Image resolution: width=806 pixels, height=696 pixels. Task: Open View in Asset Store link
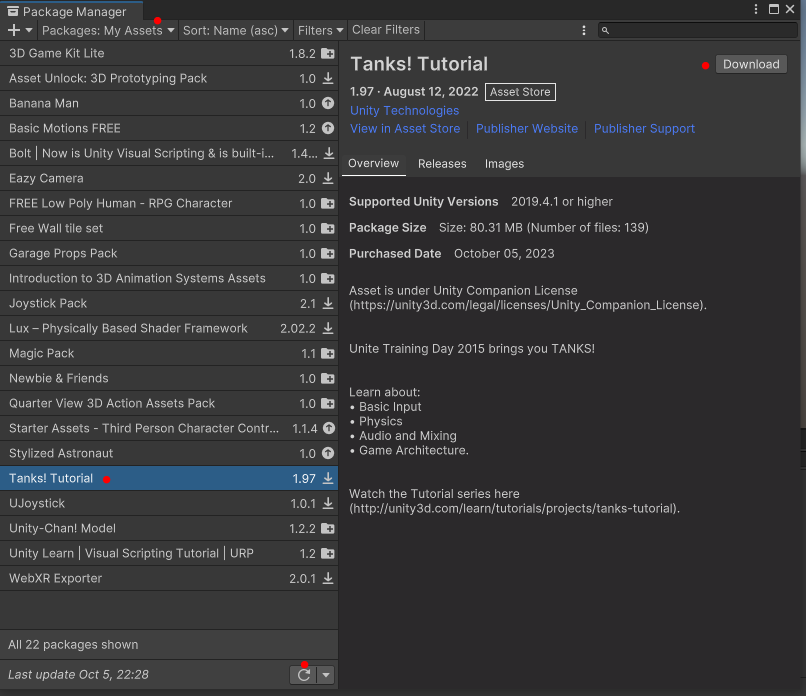pyautogui.click(x=405, y=129)
